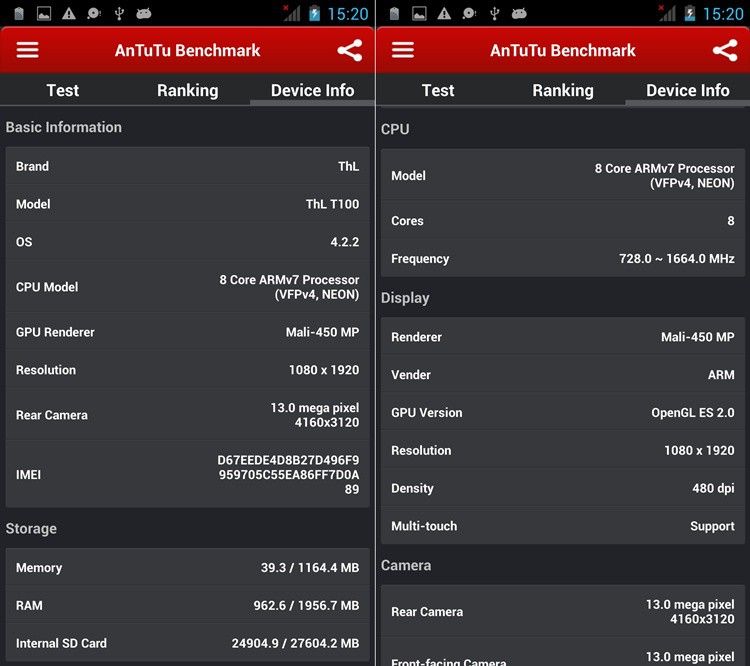Tap Memory 39.3 / 1164.4 MB row

pos(188,567)
